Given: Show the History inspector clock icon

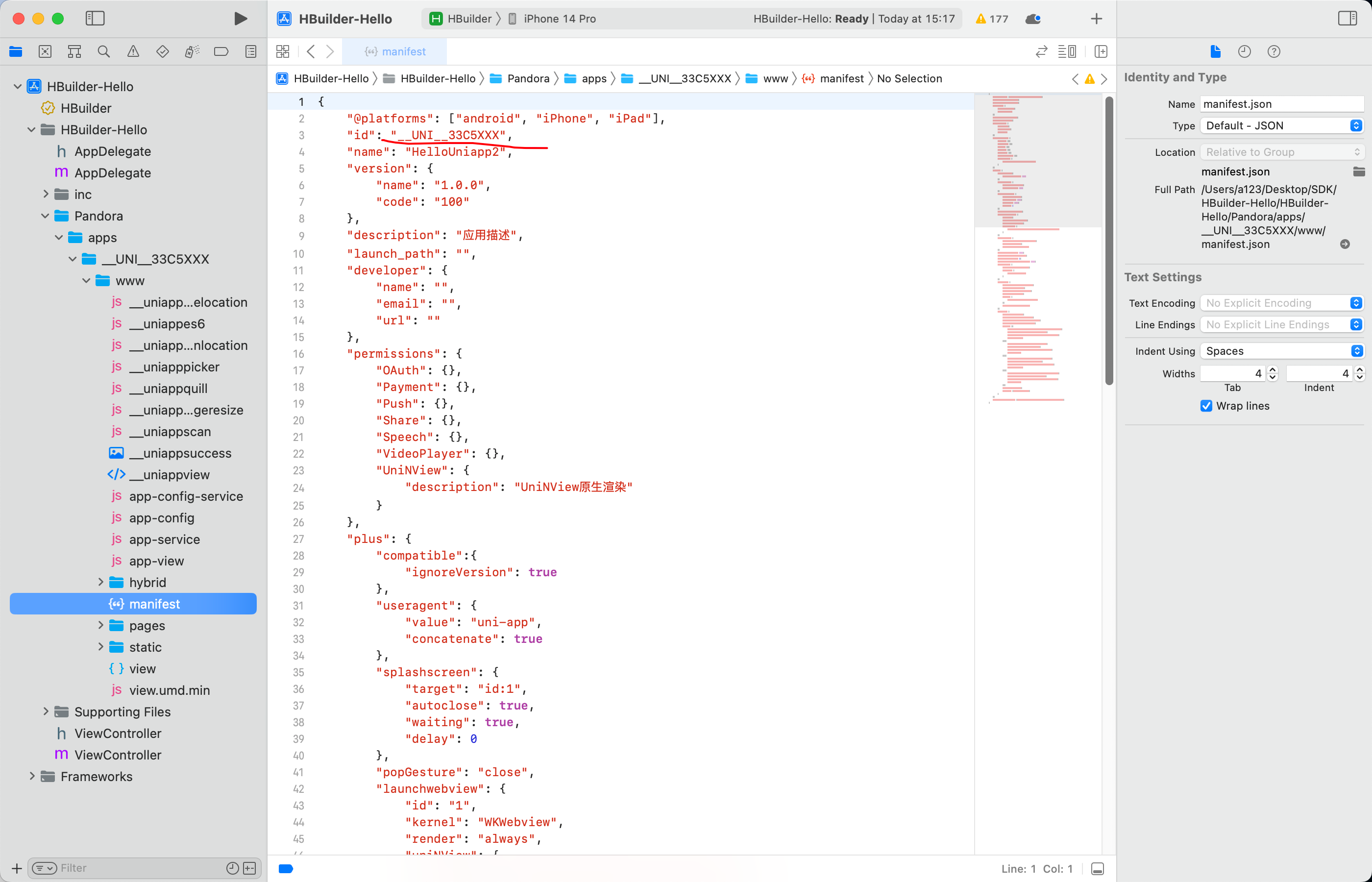Looking at the screenshot, I should click(1244, 51).
